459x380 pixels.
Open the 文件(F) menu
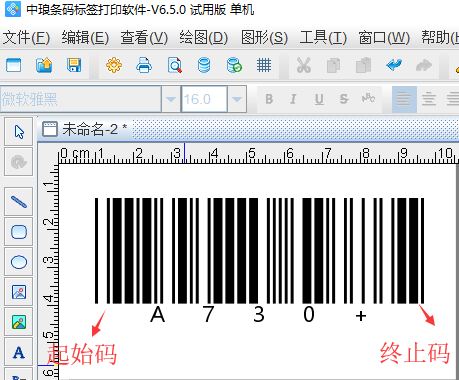click(26, 37)
